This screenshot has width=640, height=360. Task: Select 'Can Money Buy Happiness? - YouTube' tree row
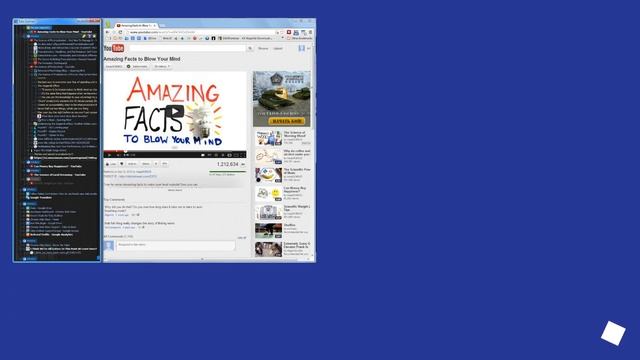click(x=58, y=166)
